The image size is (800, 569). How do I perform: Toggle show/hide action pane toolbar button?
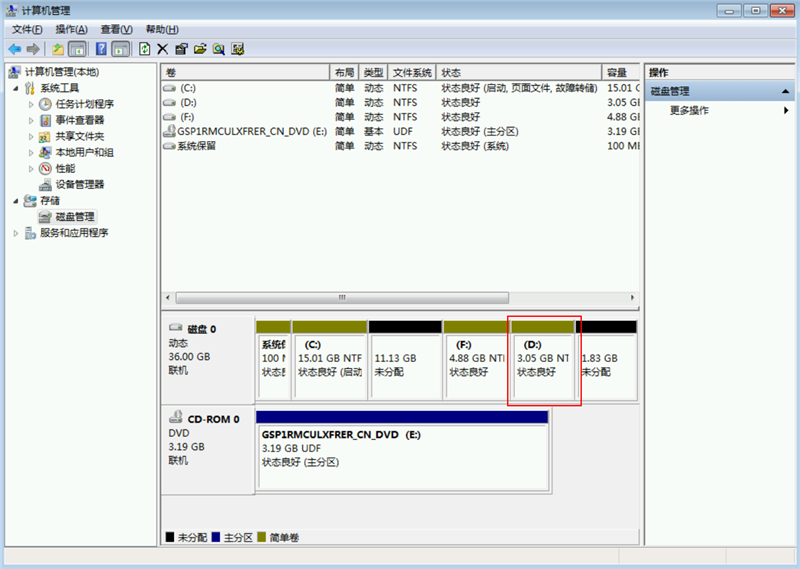120,49
